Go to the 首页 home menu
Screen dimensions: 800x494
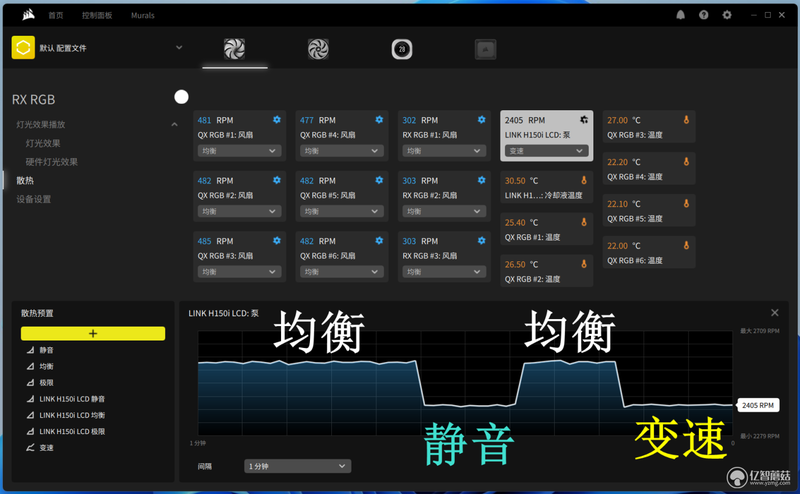[x=56, y=15]
